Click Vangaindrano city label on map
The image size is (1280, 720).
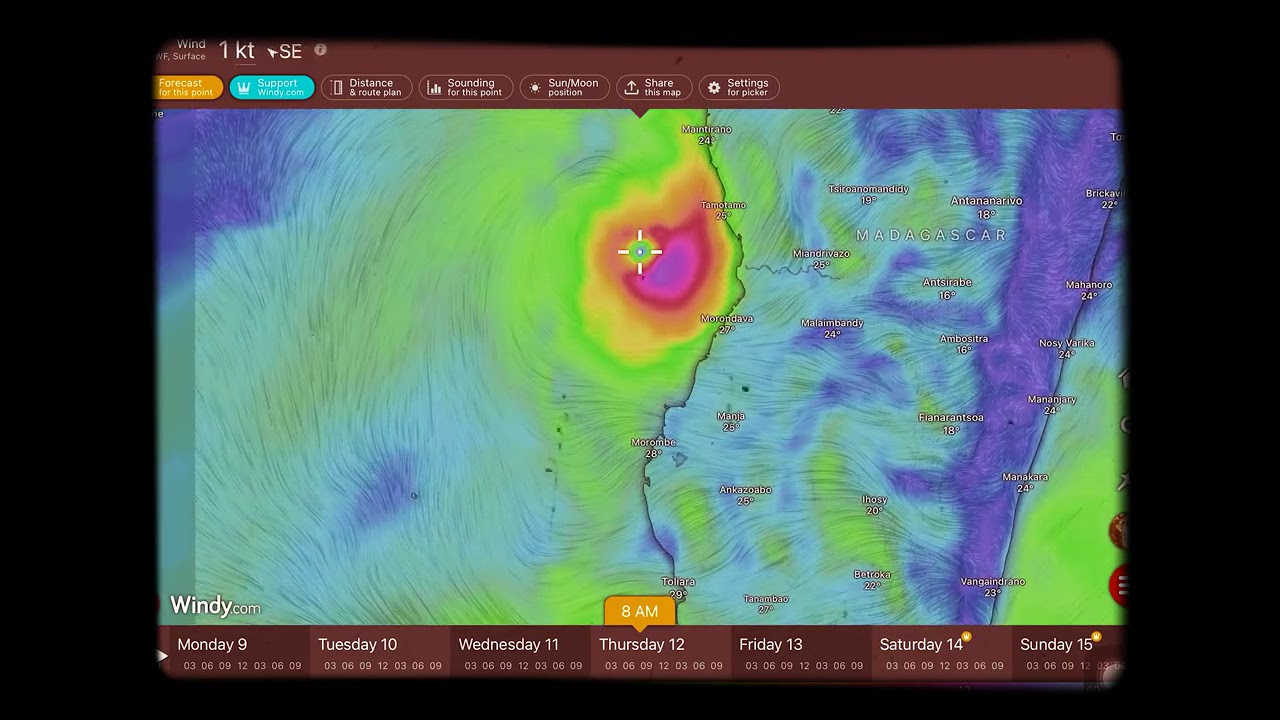tap(992, 582)
